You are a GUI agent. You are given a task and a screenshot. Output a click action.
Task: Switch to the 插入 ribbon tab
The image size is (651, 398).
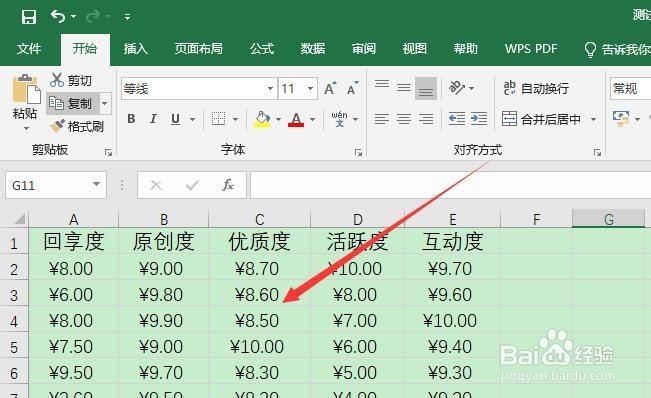click(x=135, y=49)
